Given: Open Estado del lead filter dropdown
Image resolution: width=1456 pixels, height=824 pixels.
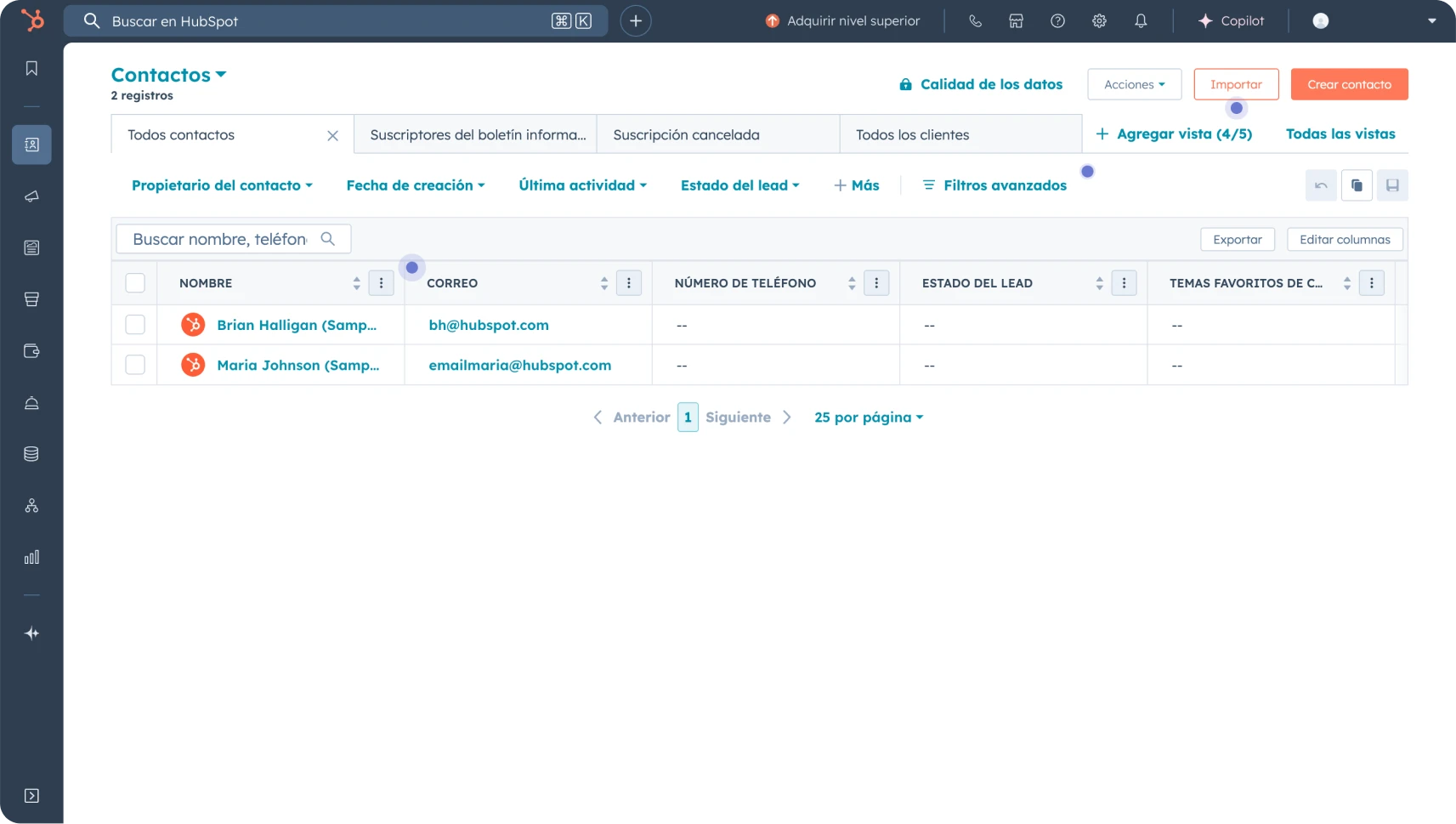Looking at the screenshot, I should 740,185.
